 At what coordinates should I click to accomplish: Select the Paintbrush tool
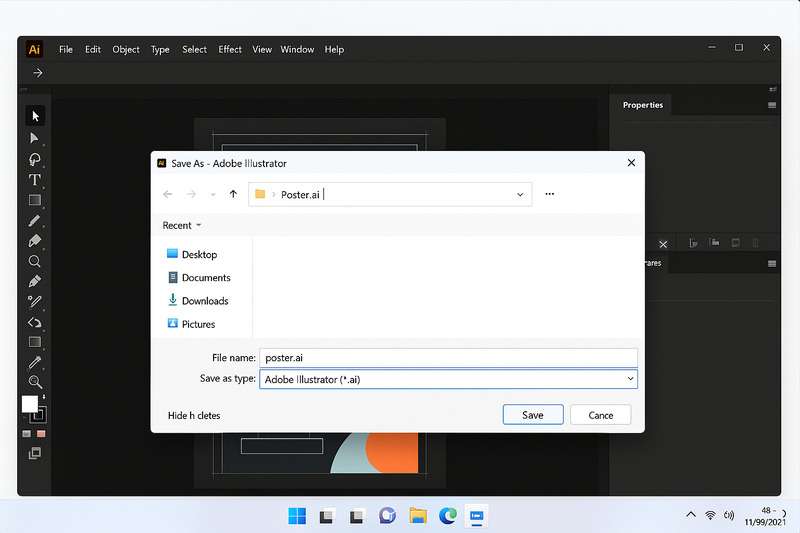(34, 220)
